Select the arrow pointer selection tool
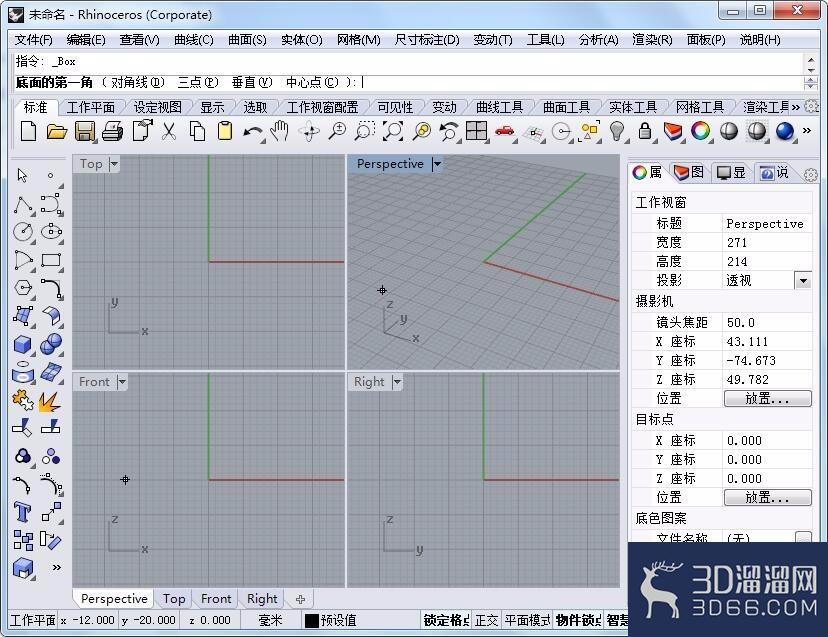 click(x=22, y=175)
